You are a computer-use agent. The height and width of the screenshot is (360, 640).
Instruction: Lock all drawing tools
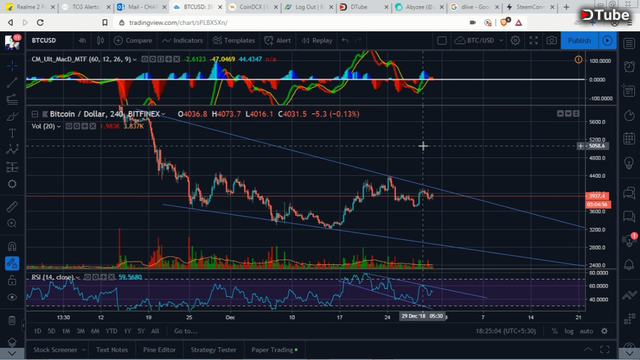pos(12,280)
